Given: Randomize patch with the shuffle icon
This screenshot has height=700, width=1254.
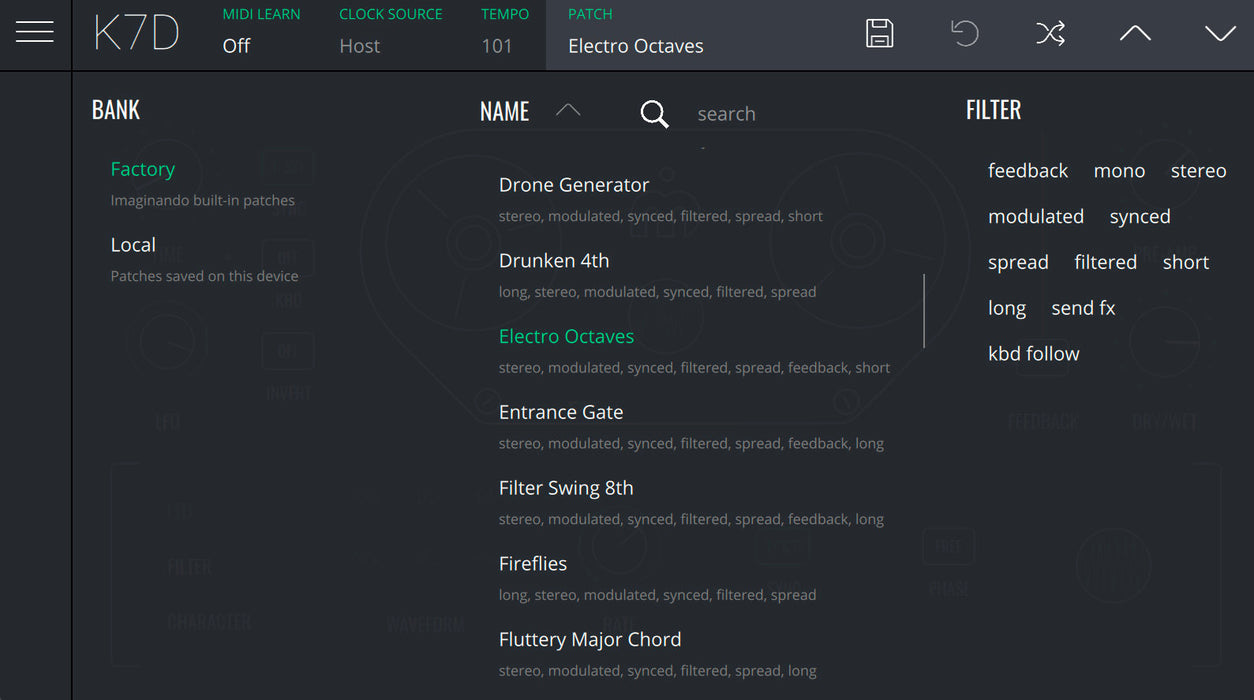Looking at the screenshot, I should pyautogui.click(x=1050, y=33).
